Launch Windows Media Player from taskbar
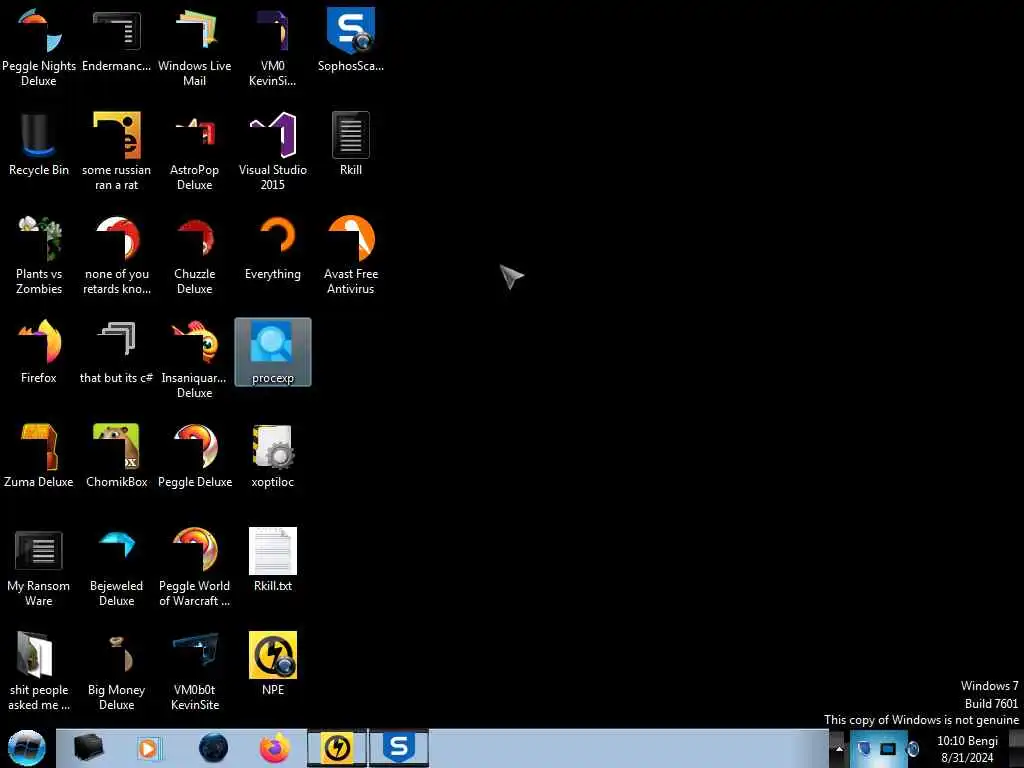 pos(149,748)
